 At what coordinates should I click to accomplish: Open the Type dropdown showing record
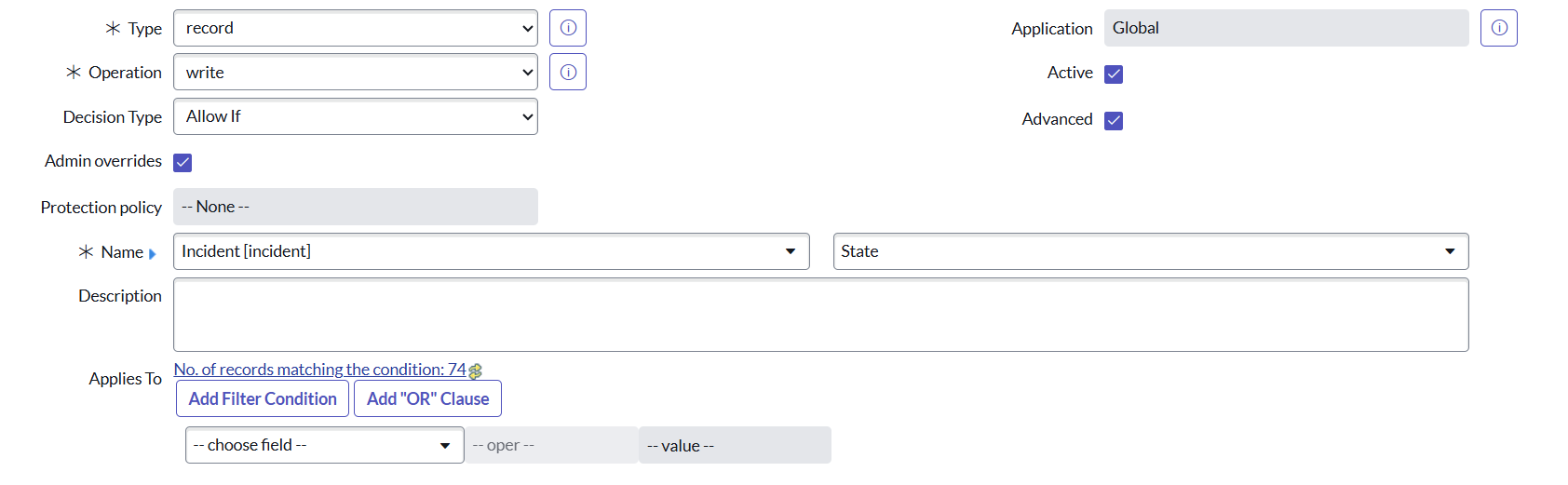coord(355,28)
